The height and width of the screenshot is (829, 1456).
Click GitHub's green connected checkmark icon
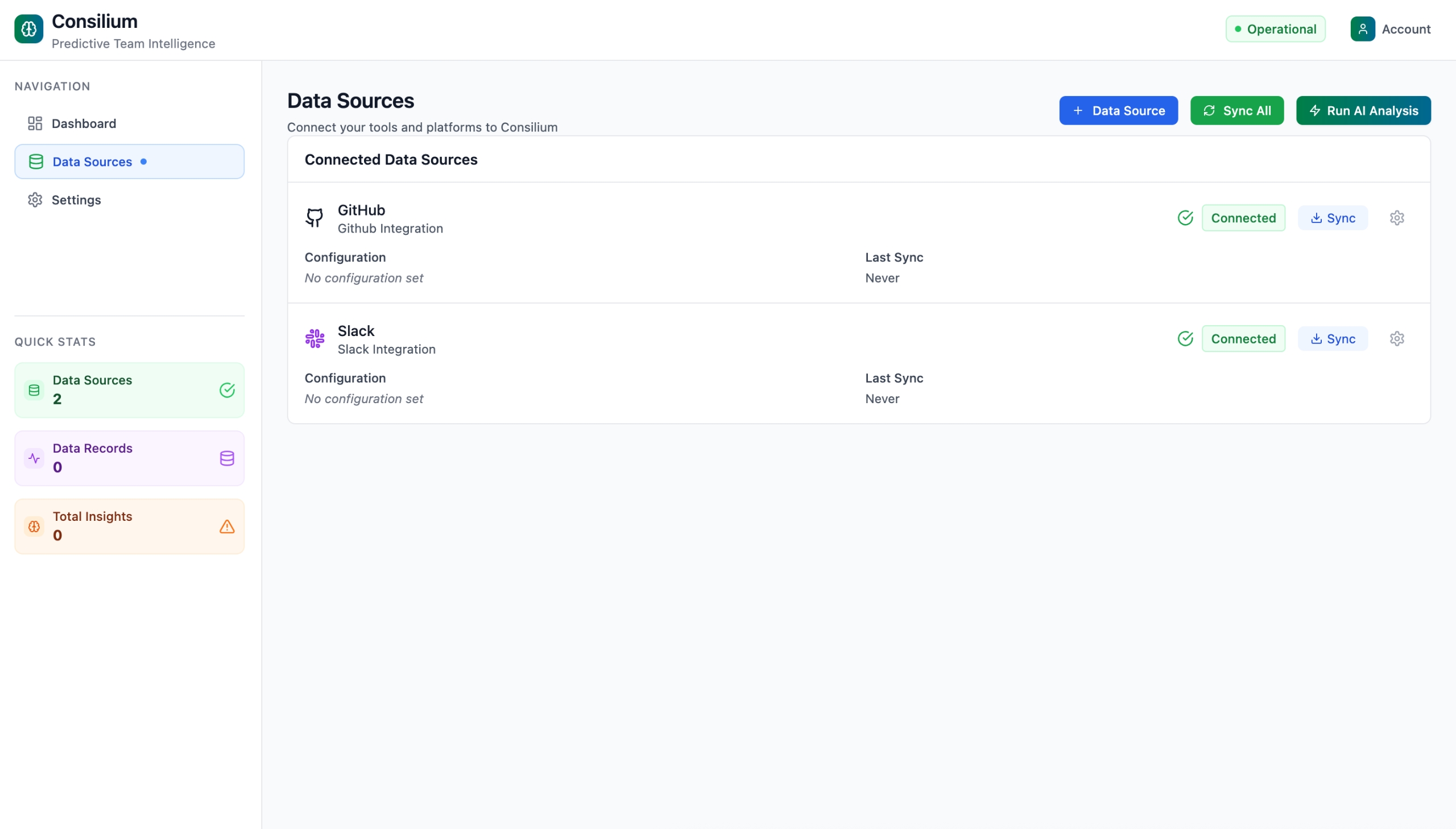tap(1185, 218)
